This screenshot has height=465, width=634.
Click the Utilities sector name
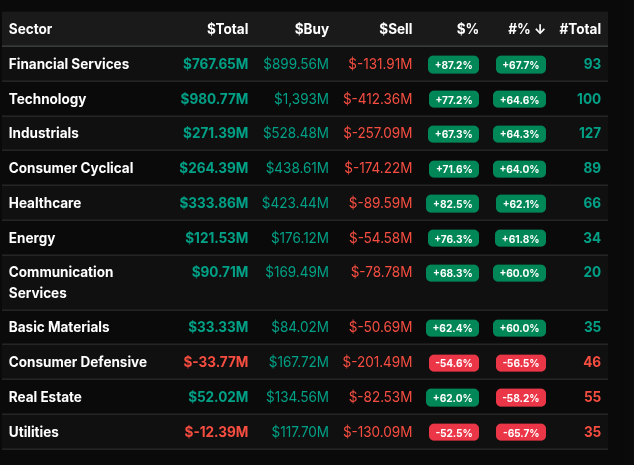coord(34,432)
